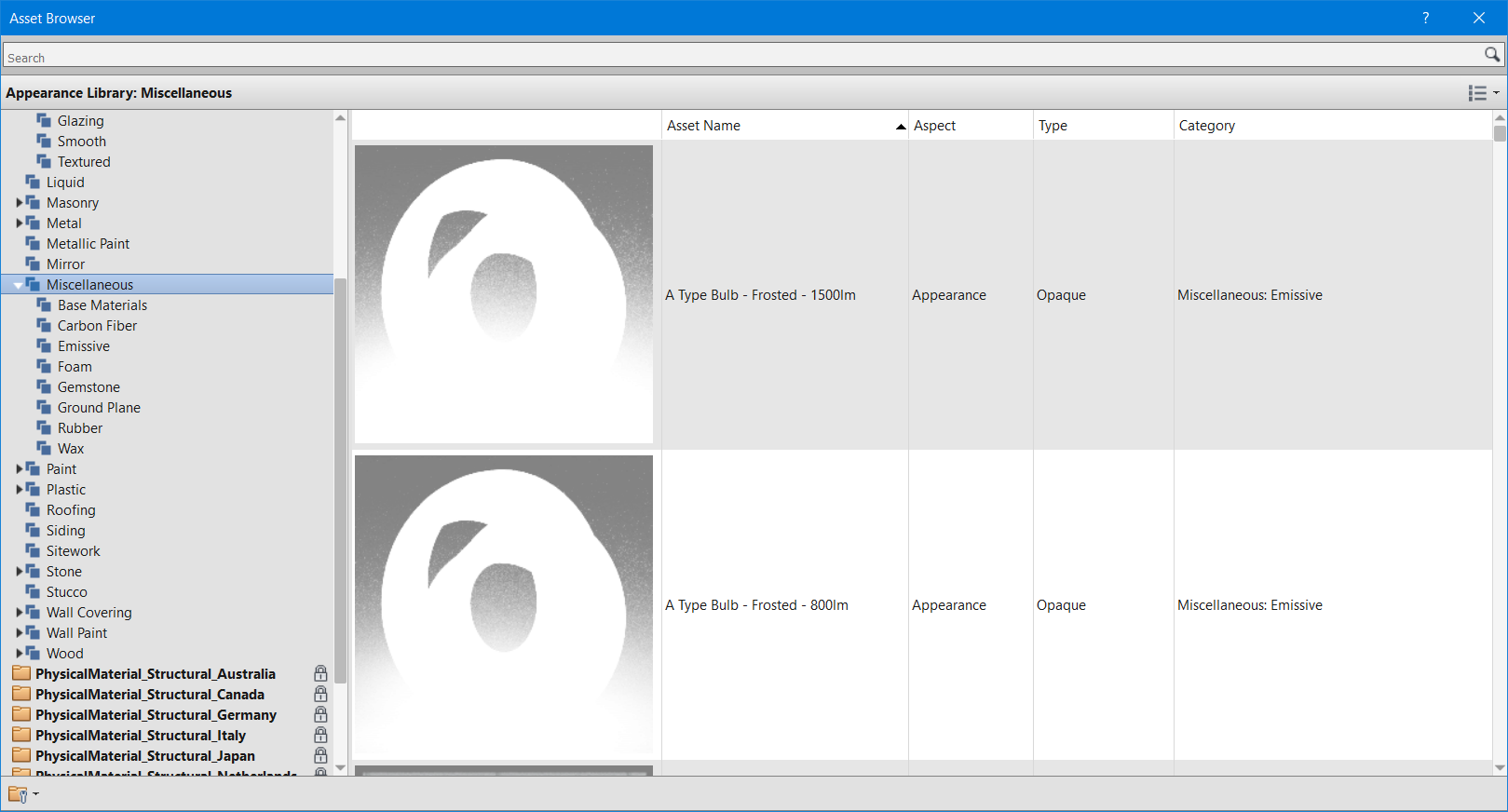Click the lock icon beside PhysicalMaterial_Structural_Germany
The width and height of the screenshot is (1508, 812).
click(320, 714)
